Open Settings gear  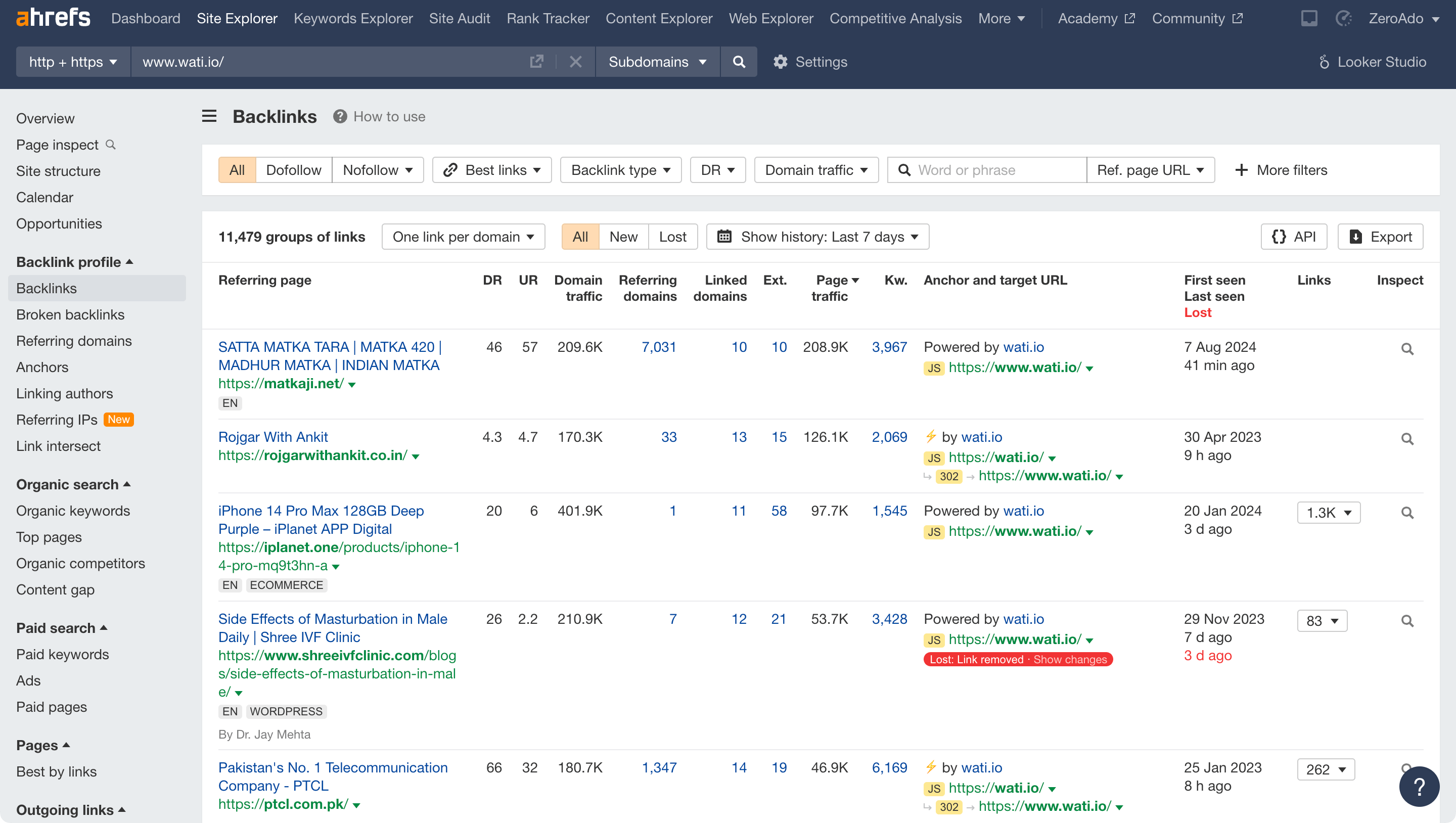(810, 62)
